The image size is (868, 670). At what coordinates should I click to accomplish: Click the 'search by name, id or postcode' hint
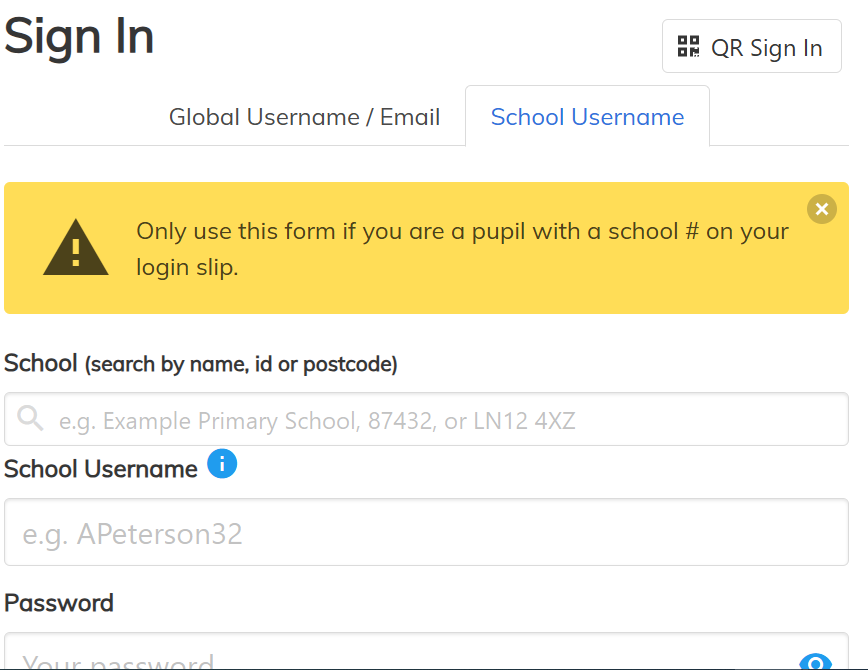(241, 365)
